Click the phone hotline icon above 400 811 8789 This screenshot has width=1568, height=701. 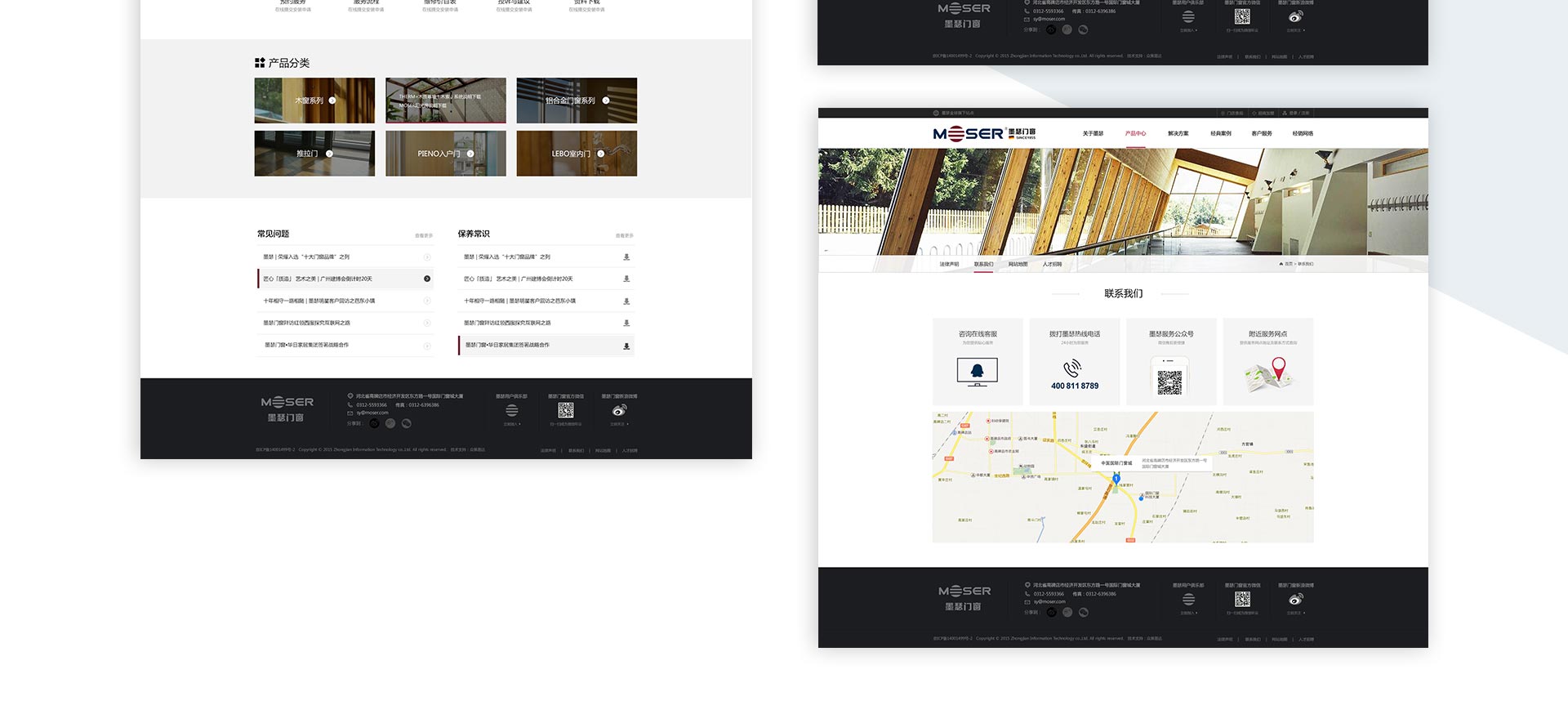[1073, 368]
